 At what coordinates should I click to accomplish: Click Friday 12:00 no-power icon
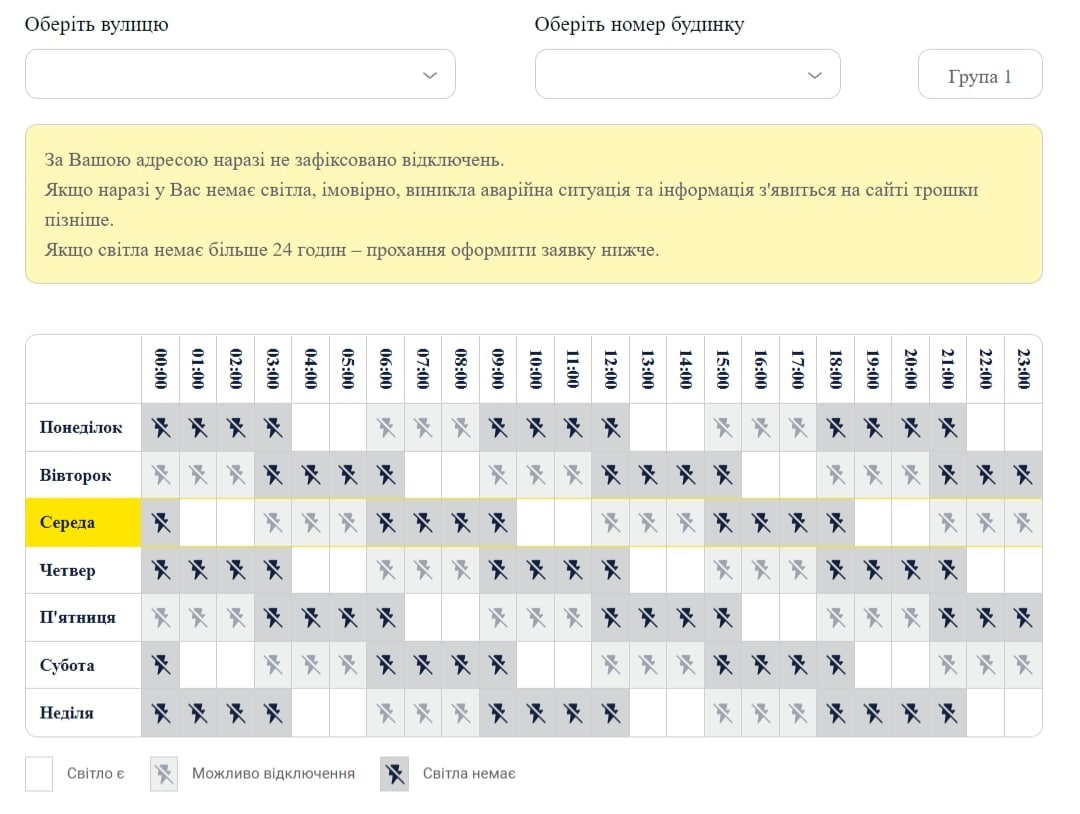[611, 618]
